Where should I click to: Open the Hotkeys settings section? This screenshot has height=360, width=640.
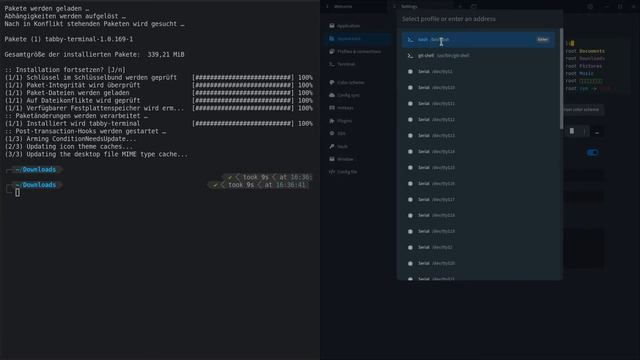pos(345,108)
